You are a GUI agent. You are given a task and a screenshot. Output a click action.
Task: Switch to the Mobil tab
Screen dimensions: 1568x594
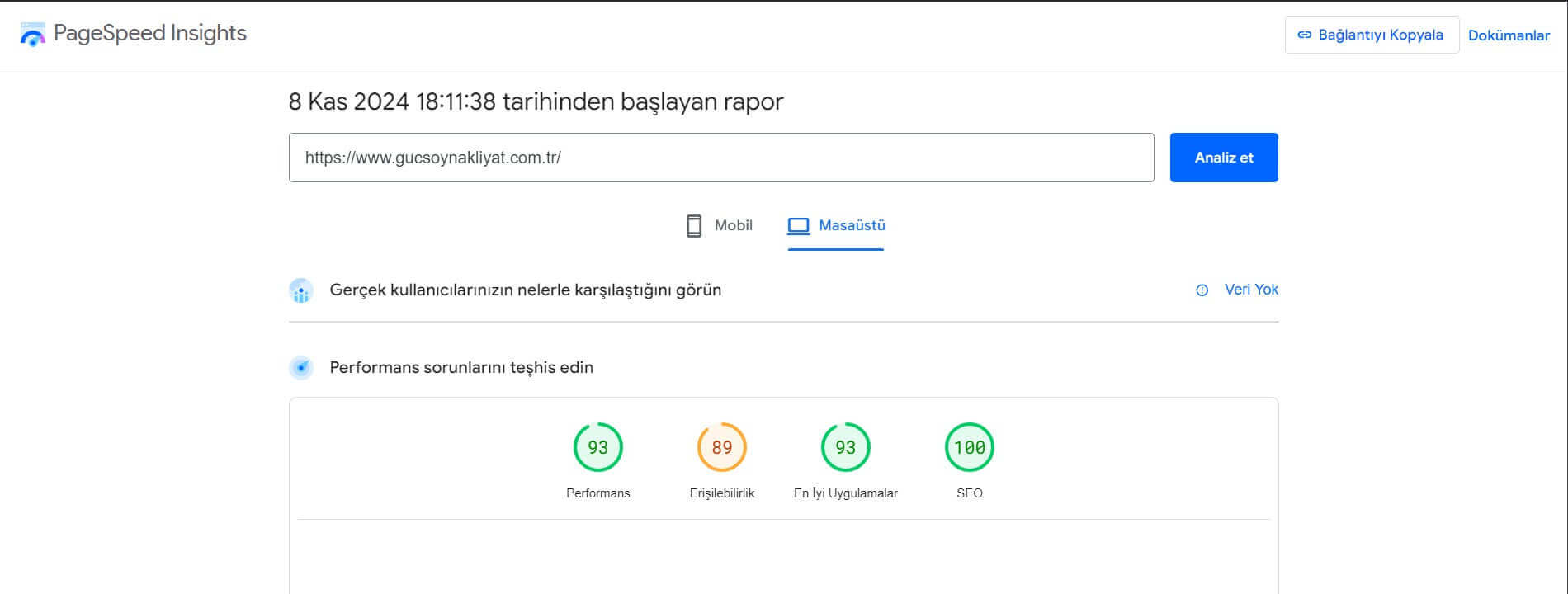pos(720,225)
